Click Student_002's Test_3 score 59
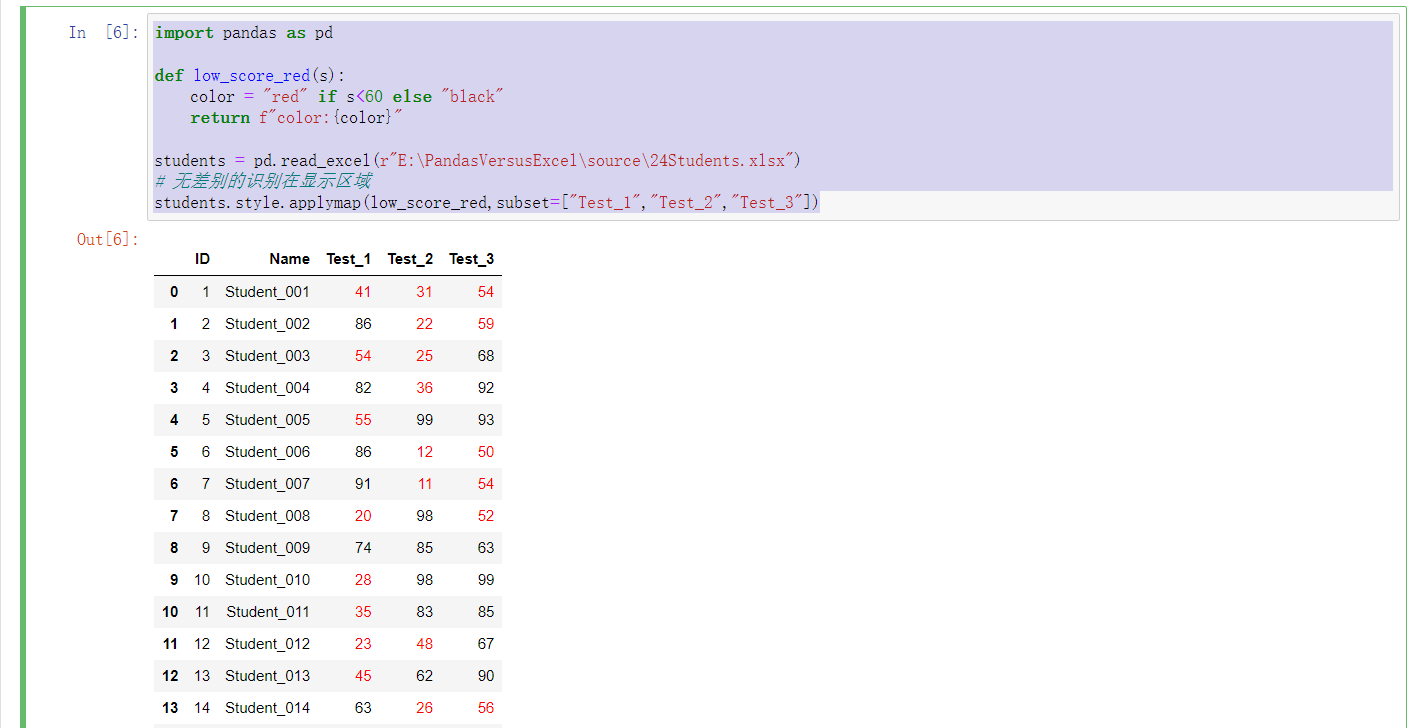The width and height of the screenshot is (1422, 728). [486, 324]
